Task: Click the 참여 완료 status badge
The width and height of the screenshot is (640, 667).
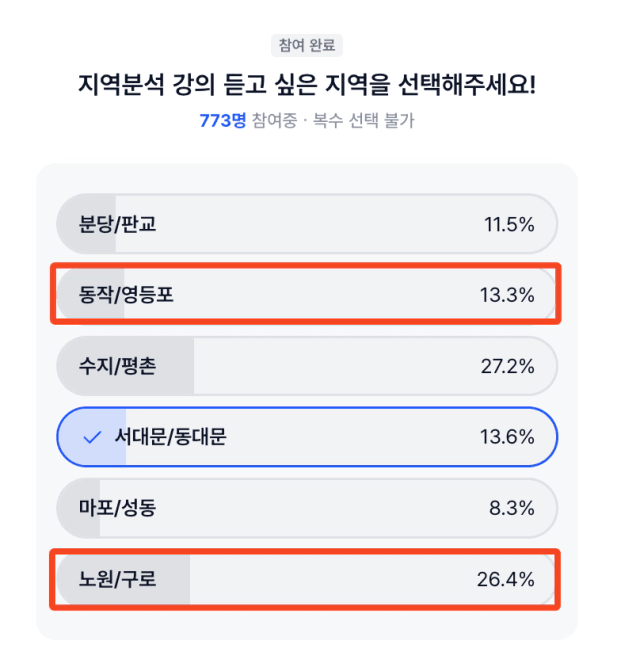Action: click(x=307, y=45)
